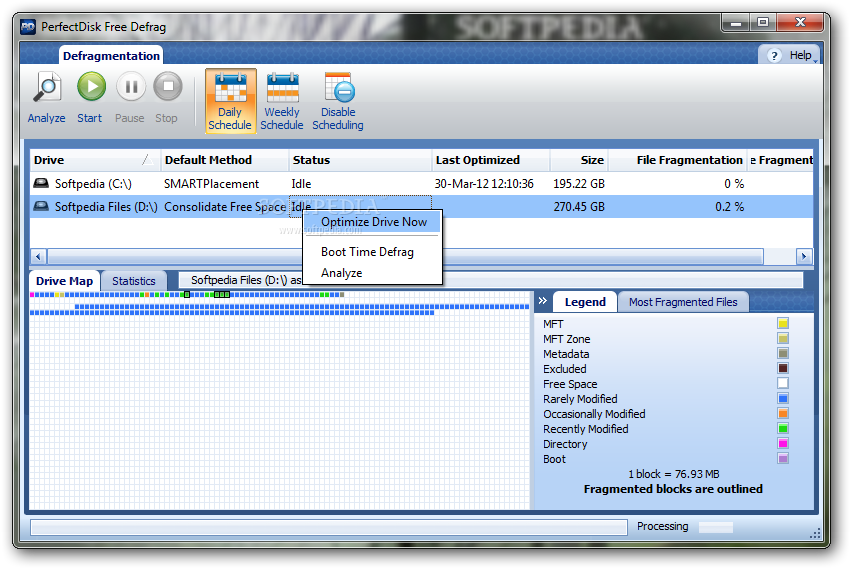Click the 30-Mar-12 12:10:36 last optimized cell
Image resolution: width=851 pixels, height=569 pixels.
pos(484,184)
